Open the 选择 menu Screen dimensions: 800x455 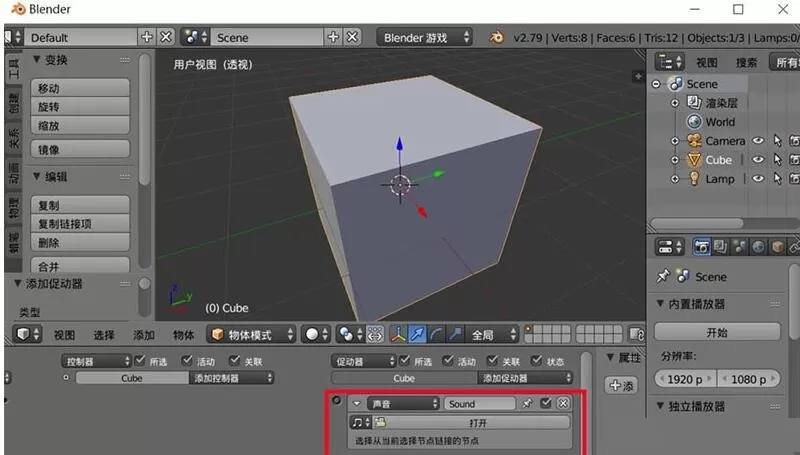[x=104, y=335]
